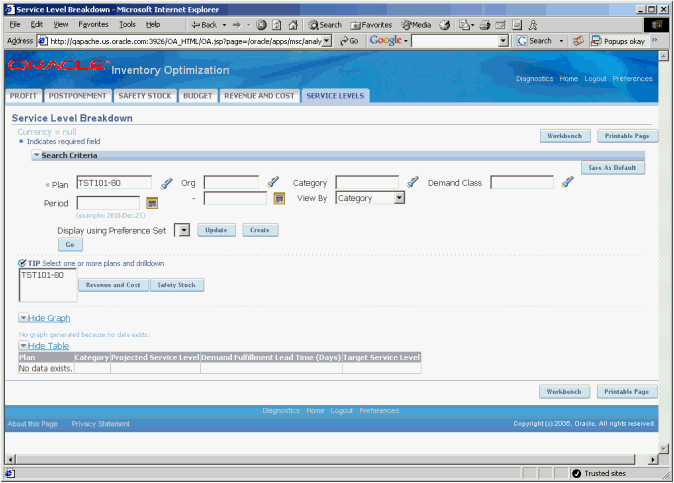Click the header Preferences link
Viewport: 674px width, 483px height.
coord(632,79)
